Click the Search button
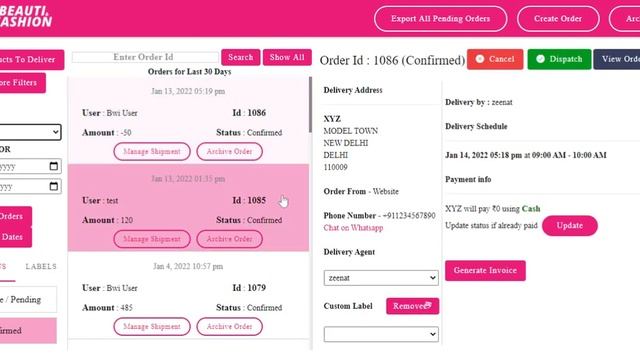 (x=240, y=57)
